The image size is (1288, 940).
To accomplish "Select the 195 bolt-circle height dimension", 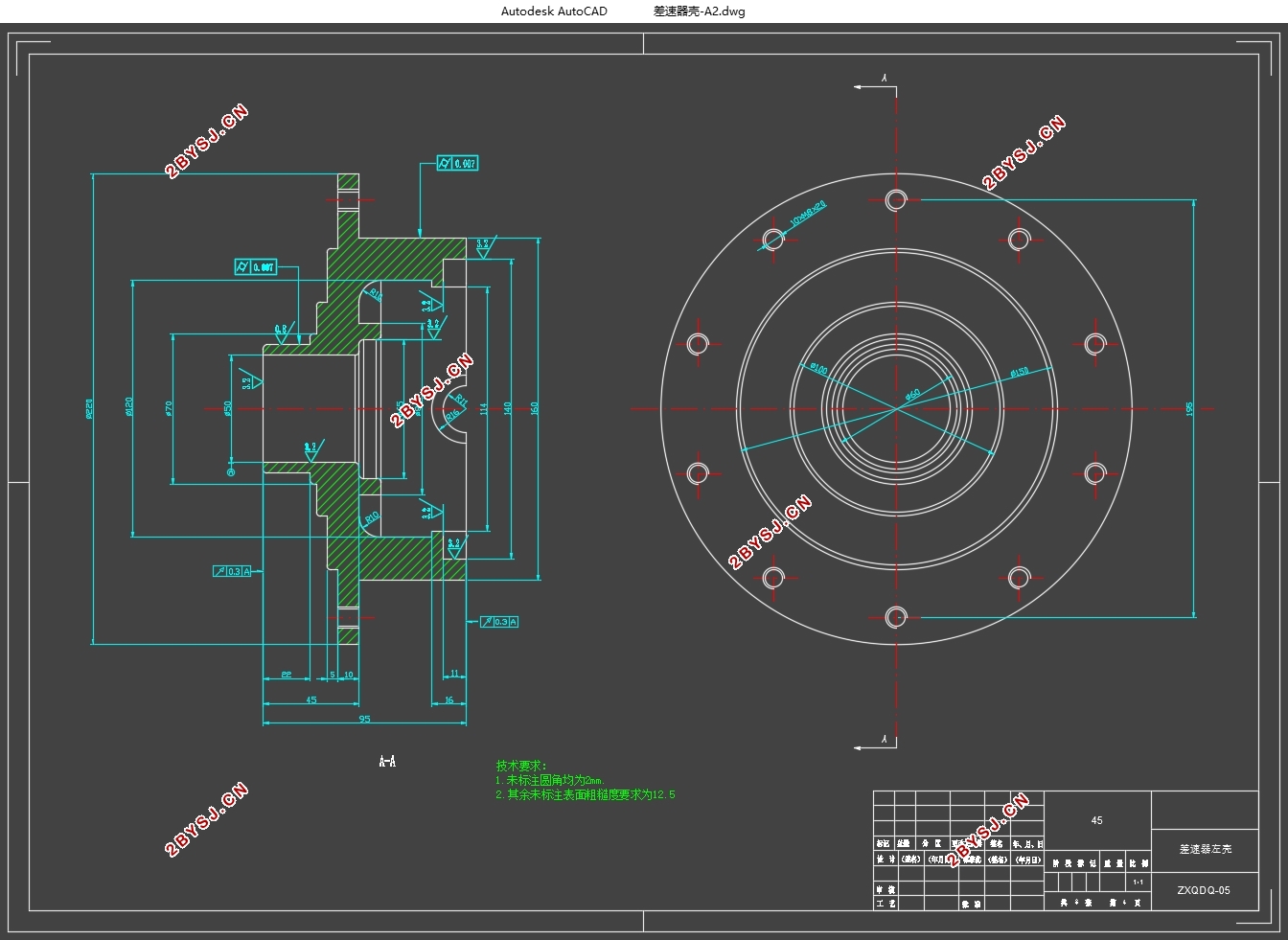I will pyautogui.click(x=1190, y=409).
